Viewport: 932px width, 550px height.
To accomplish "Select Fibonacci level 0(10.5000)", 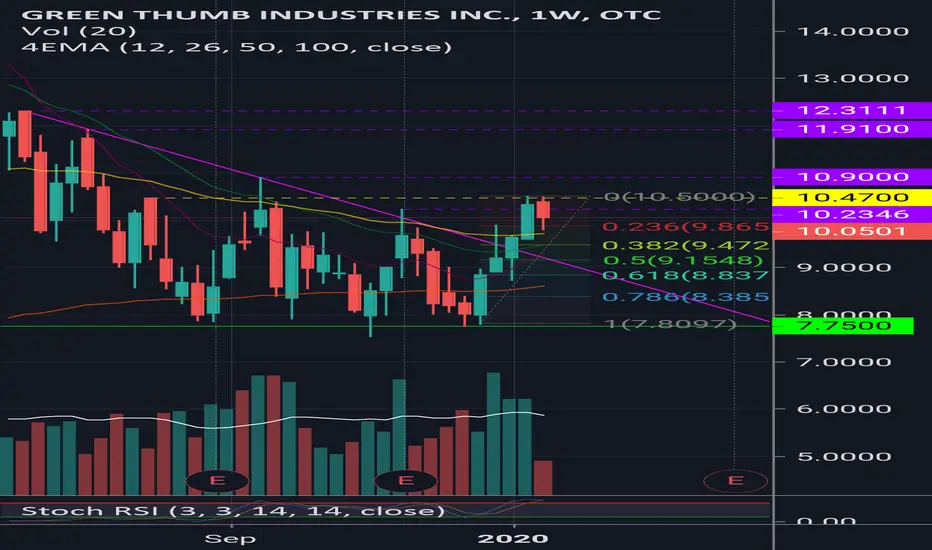I will (679, 197).
